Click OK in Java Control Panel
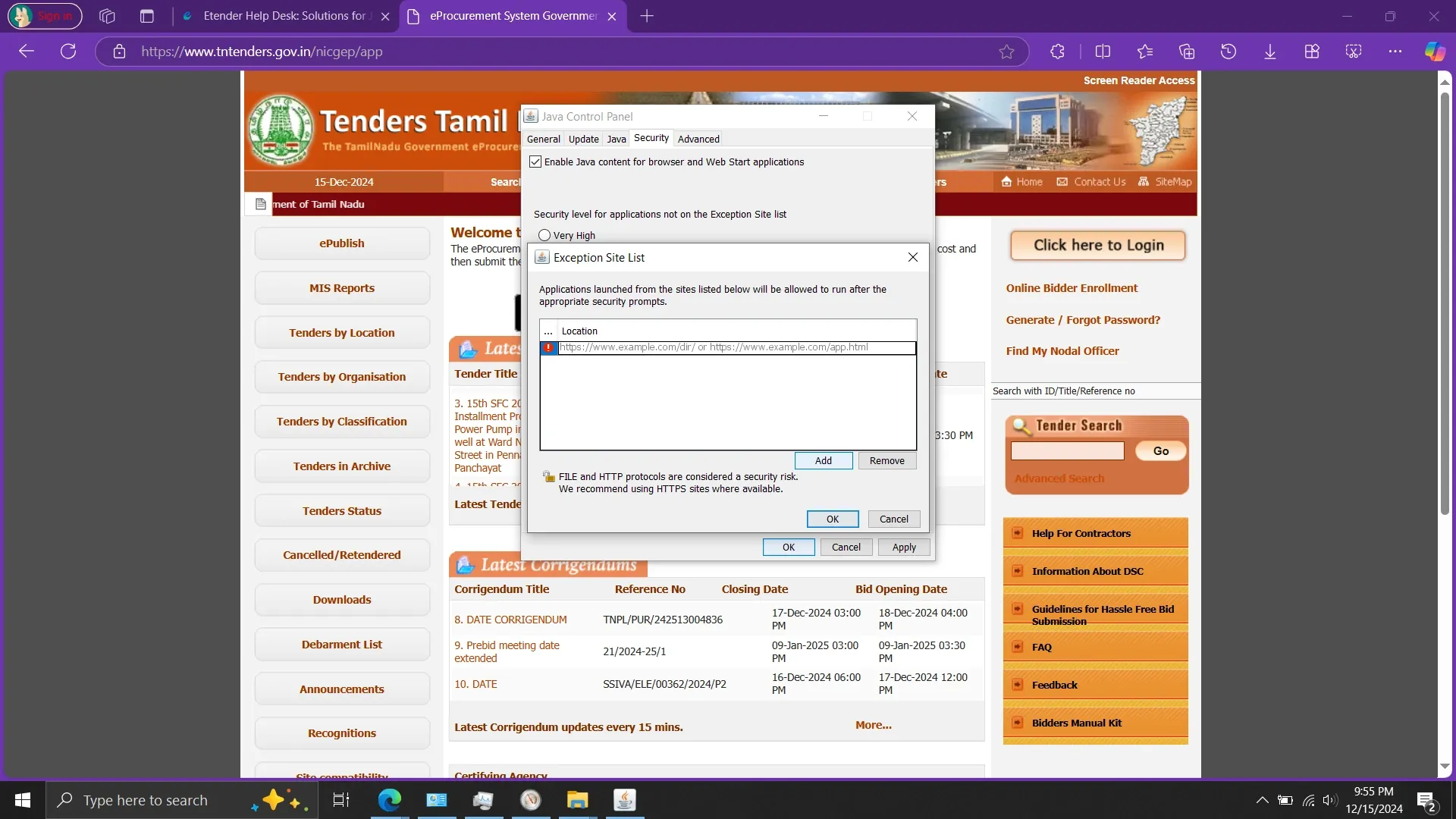 [789, 548]
